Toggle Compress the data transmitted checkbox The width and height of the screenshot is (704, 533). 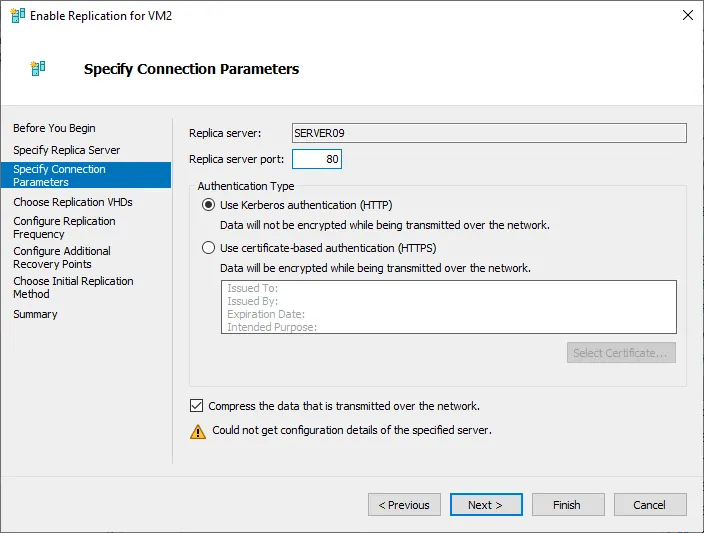click(x=196, y=406)
